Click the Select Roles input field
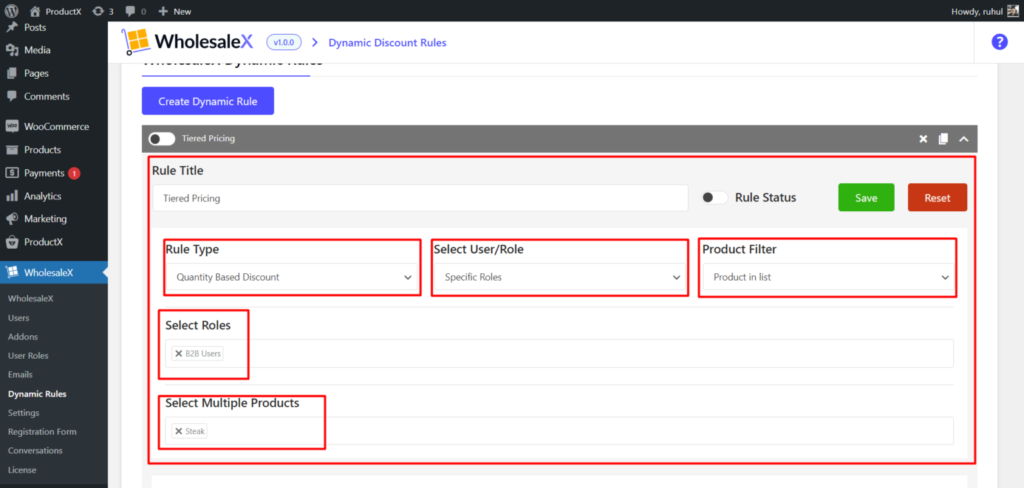The image size is (1024, 488). click(559, 353)
